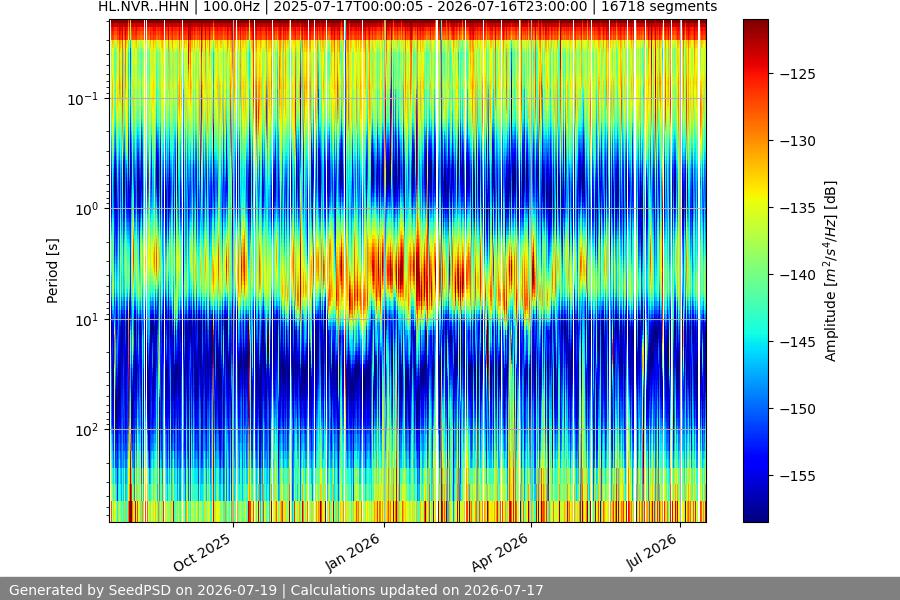Select the 'Generated by SeedPSD on 2026-07-19' footer text
The width and height of the screenshot is (900, 600).
click(143, 590)
